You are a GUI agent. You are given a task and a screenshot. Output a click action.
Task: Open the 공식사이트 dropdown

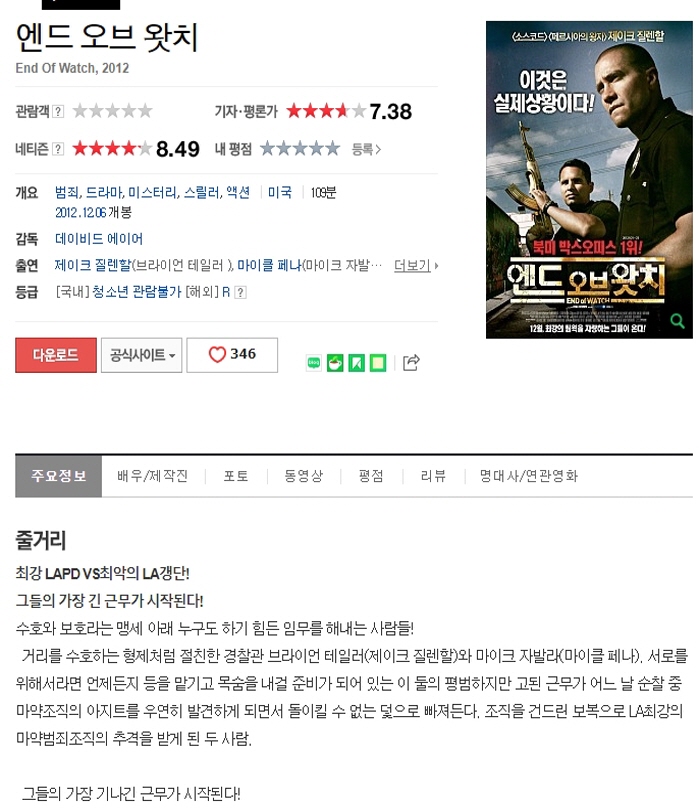pos(141,355)
